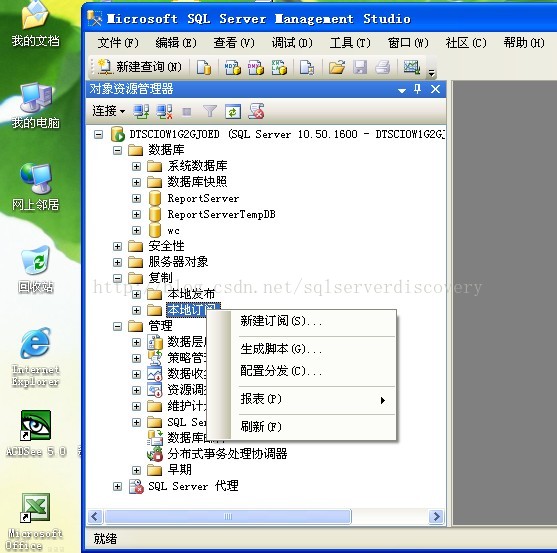Open the 社区(C) menu
Image resolution: width=557 pixels, height=553 pixels.
(466, 43)
